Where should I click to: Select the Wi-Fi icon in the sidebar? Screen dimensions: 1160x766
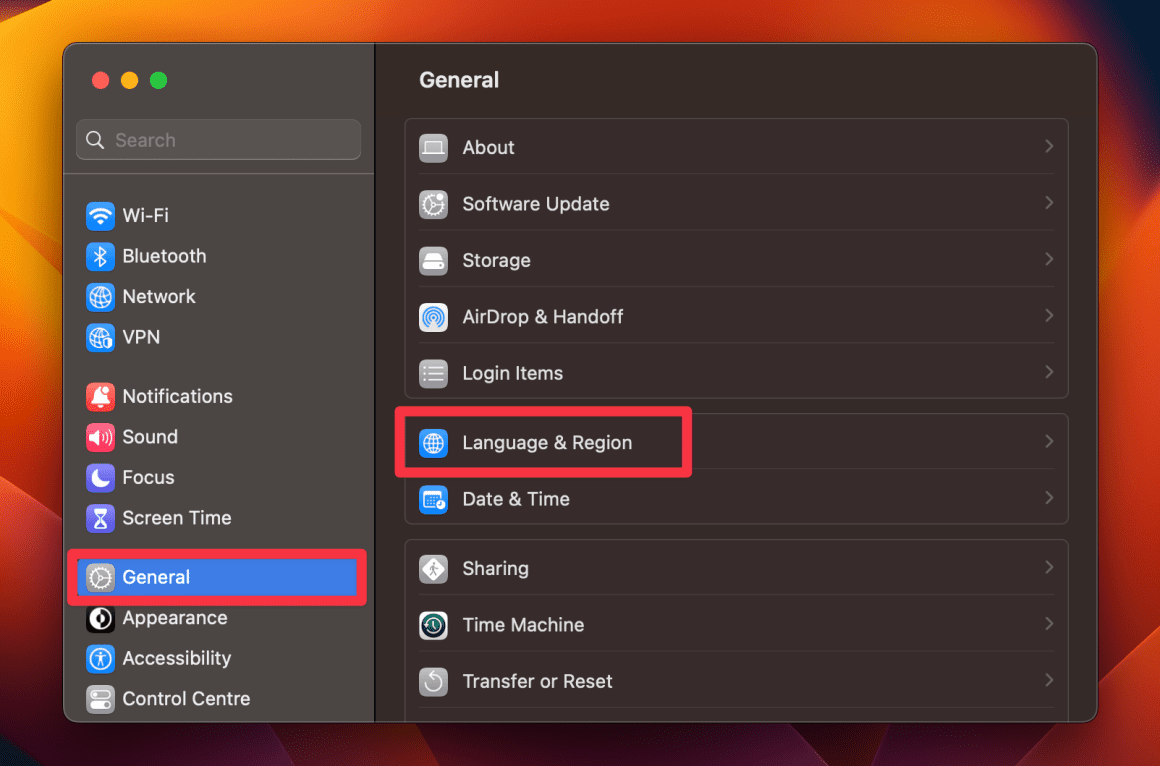click(x=100, y=215)
